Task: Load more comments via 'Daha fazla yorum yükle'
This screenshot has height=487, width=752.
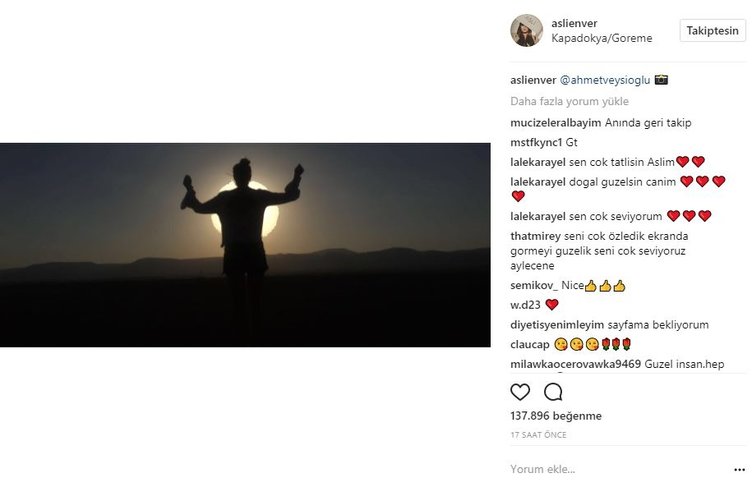Action: point(570,101)
